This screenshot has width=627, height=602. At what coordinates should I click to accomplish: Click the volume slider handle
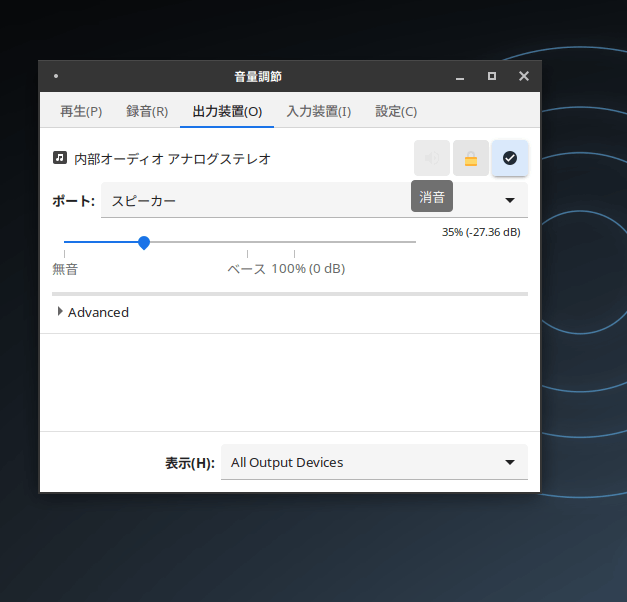144,242
